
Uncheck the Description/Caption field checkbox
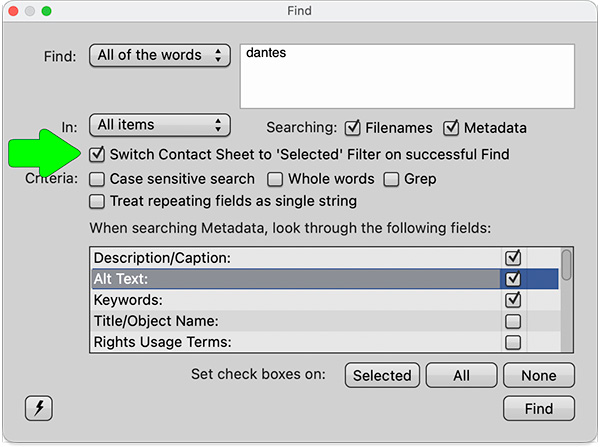point(513,258)
